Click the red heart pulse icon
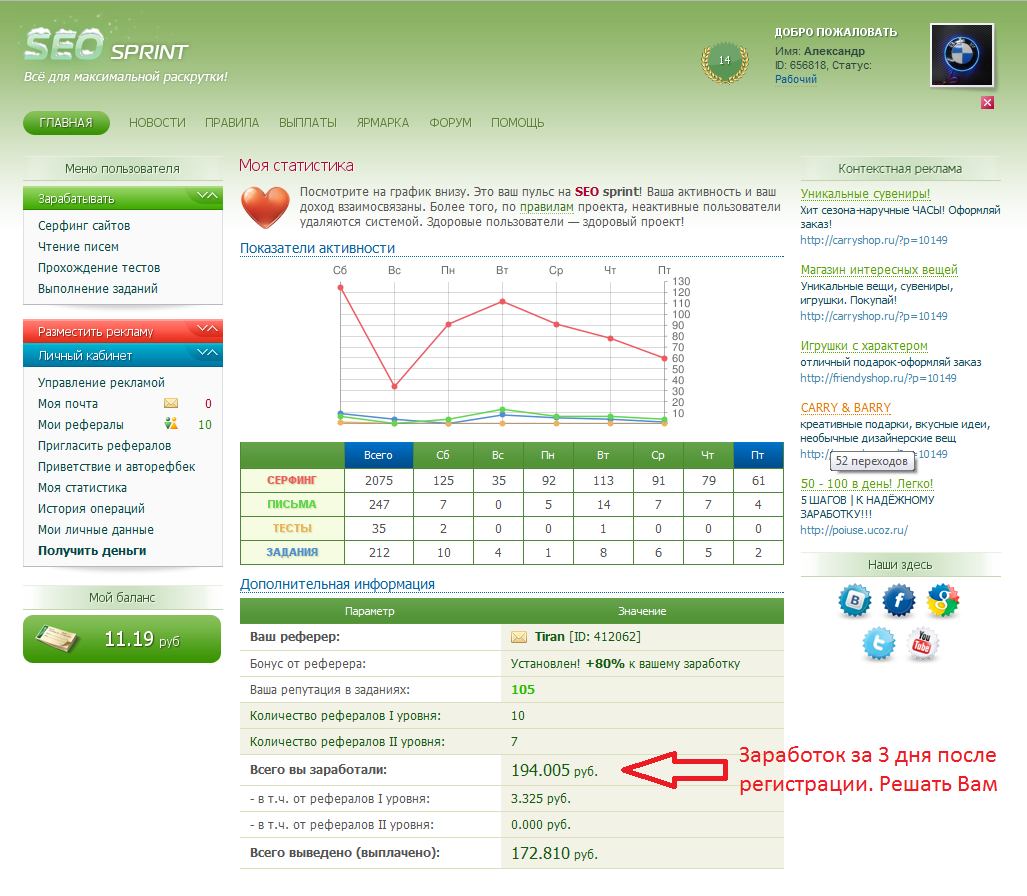 coord(265,207)
